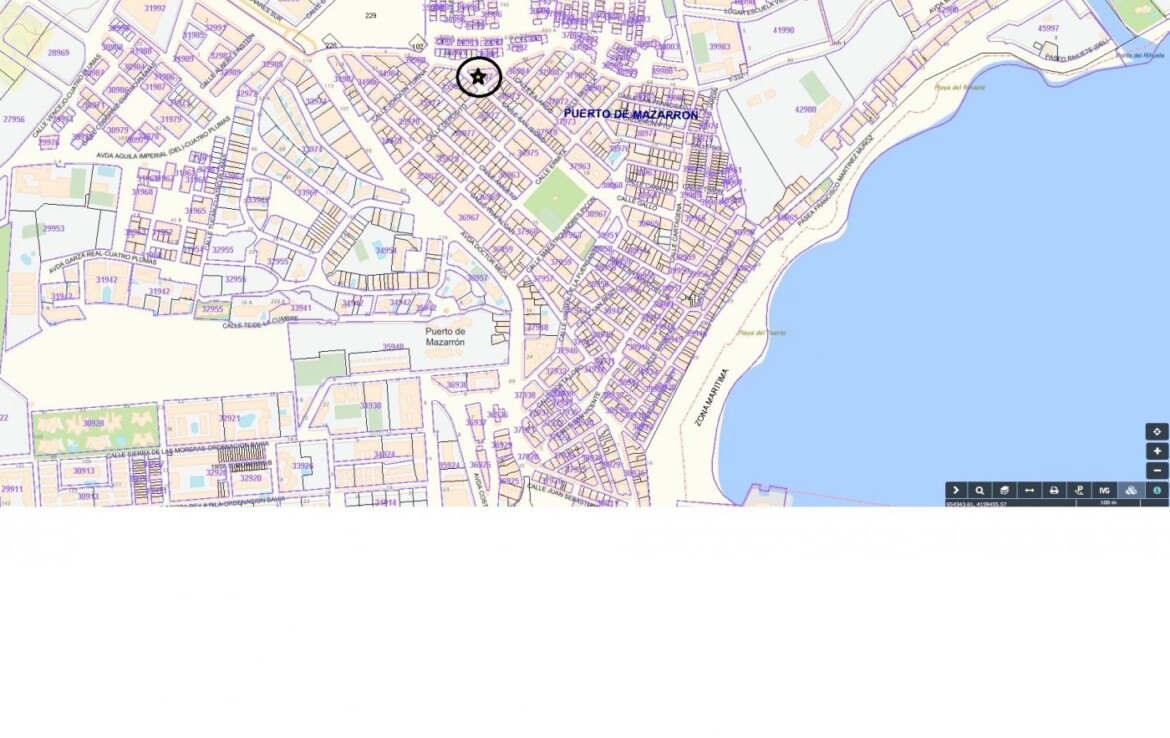Click the IVG toolbar button
The image size is (1170, 738).
pos(1105,490)
